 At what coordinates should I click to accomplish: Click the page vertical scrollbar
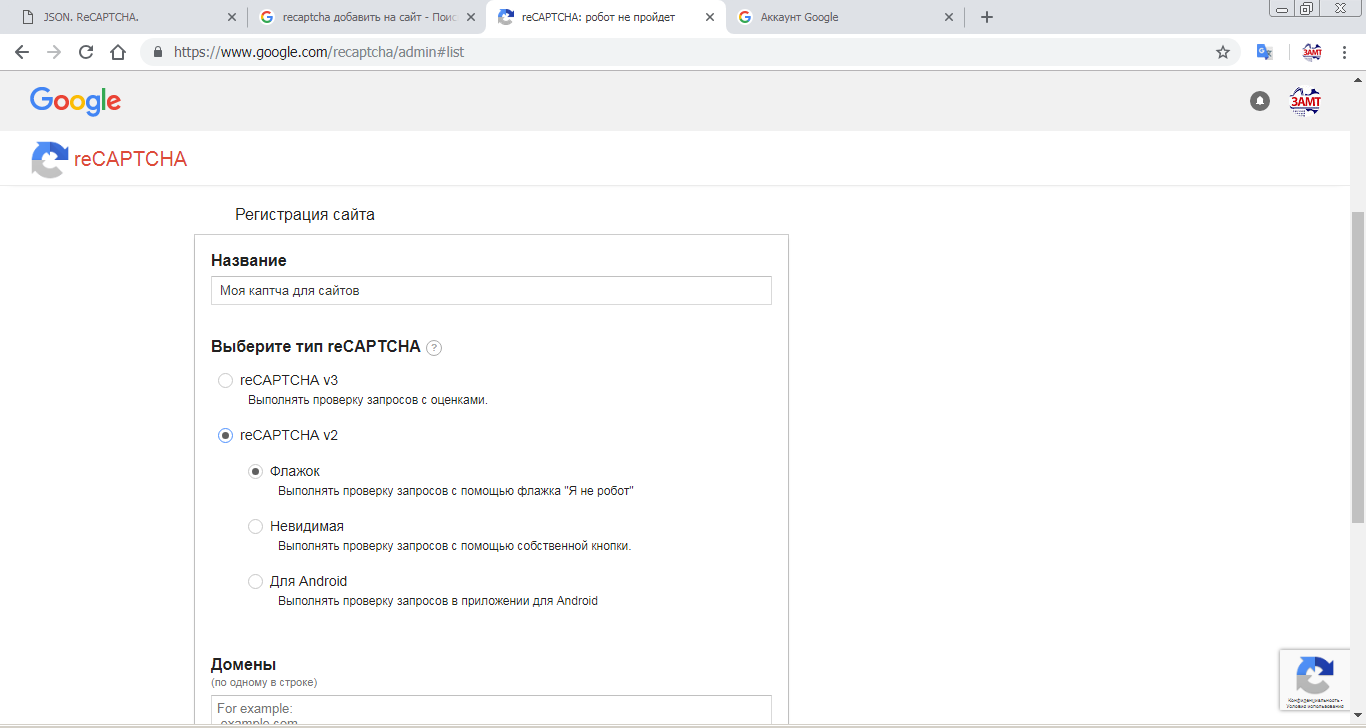1358,367
